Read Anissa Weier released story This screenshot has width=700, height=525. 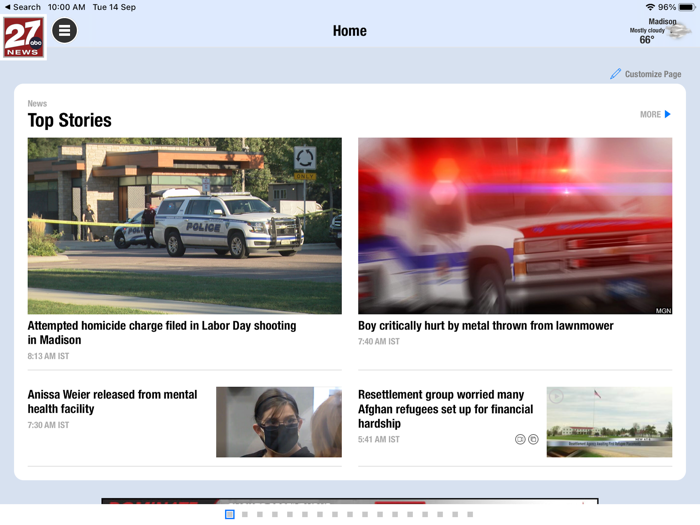[x=112, y=402]
